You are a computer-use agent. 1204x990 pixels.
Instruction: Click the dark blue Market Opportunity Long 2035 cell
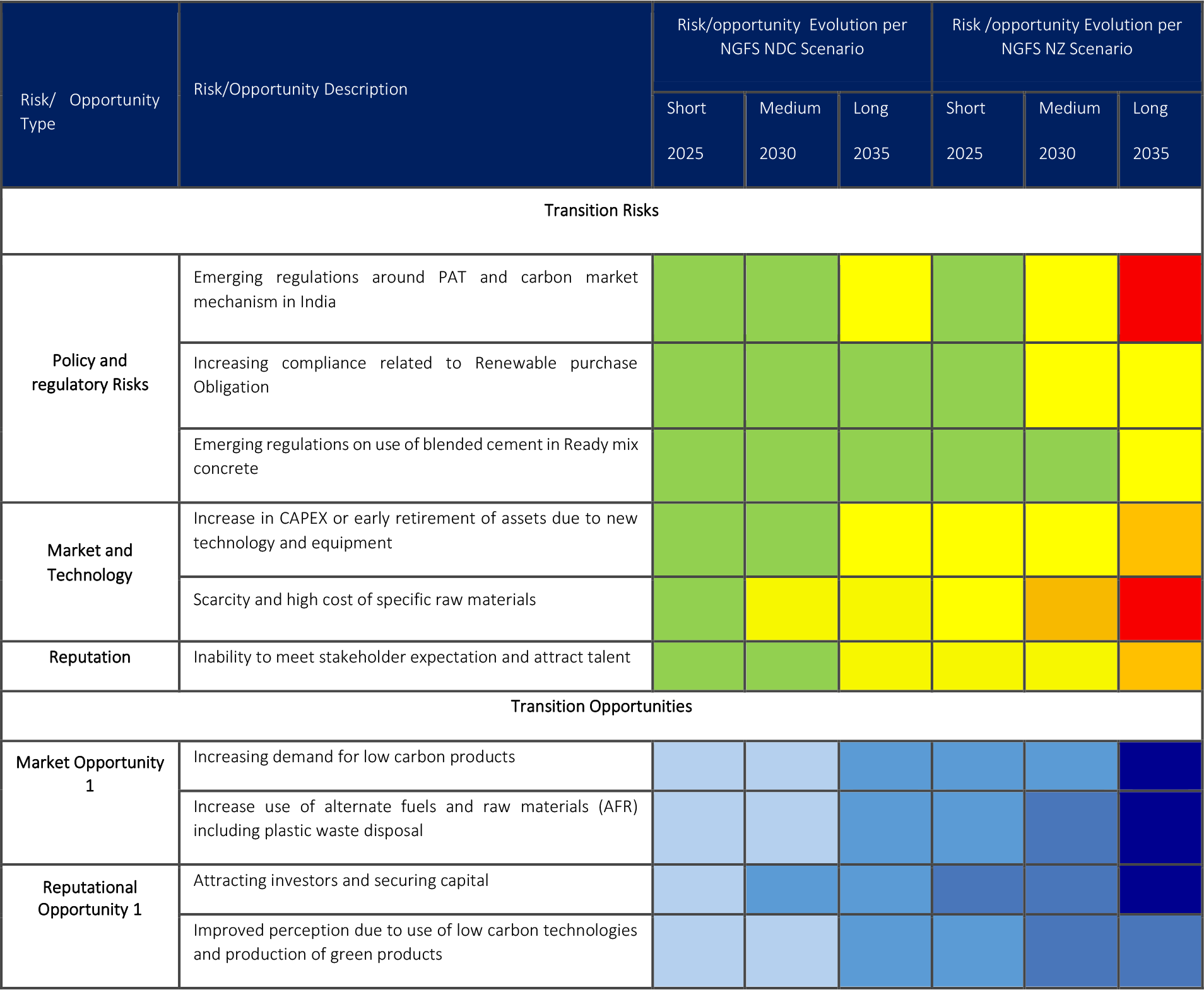pyautogui.click(x=1160, y=766)
